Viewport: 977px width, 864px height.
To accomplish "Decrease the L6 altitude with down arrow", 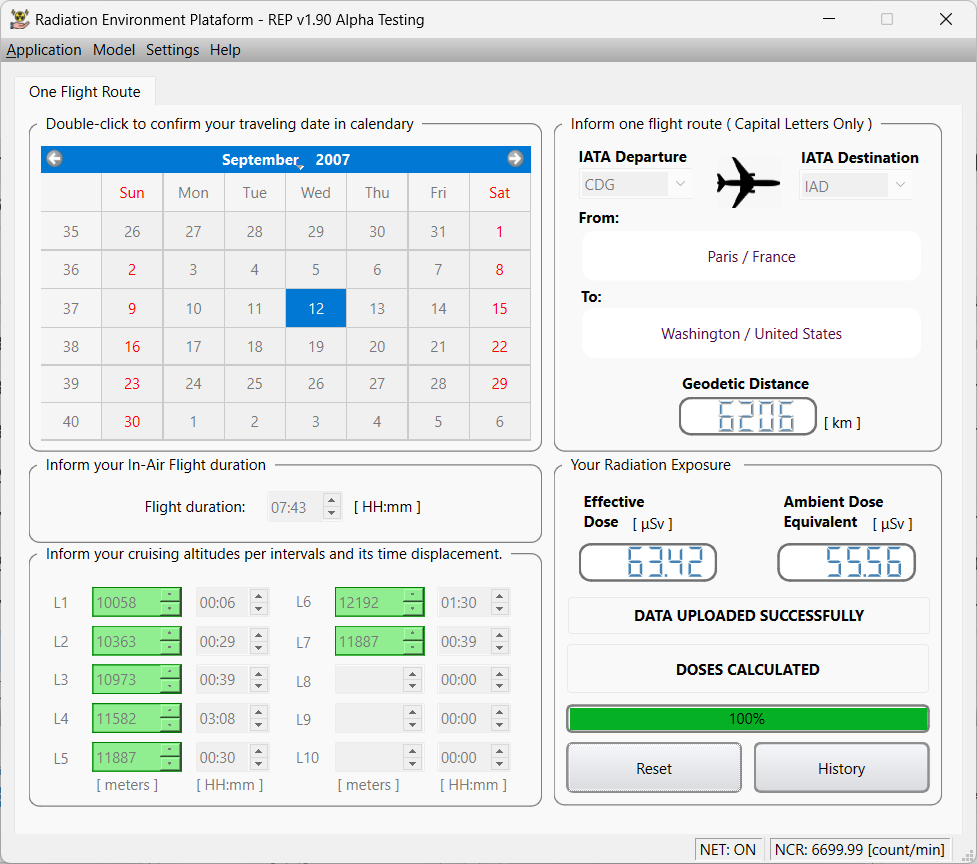I will (414, 609).
